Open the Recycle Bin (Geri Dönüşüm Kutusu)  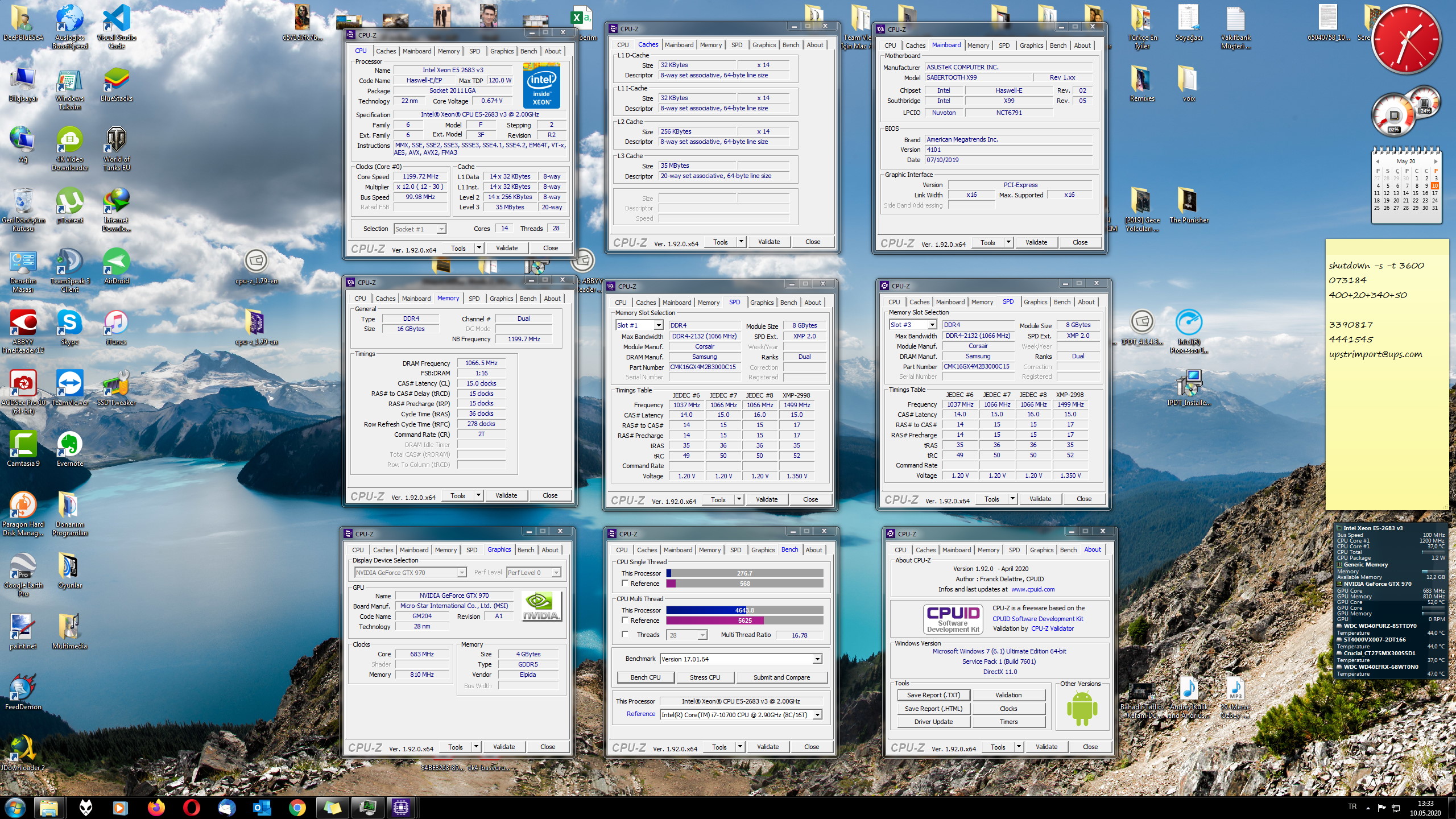pos(23,209)
